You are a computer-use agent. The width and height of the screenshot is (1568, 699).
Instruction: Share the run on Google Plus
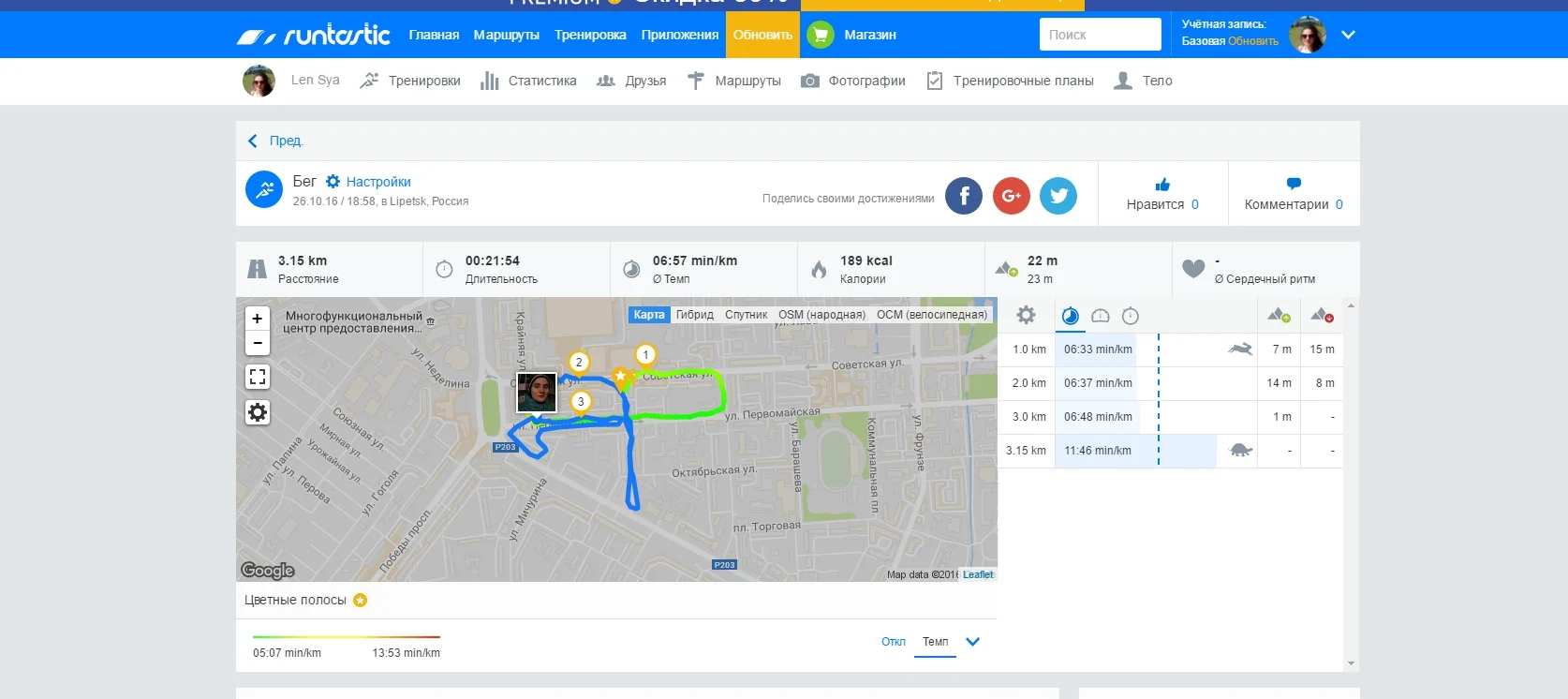click(1011, 196)
